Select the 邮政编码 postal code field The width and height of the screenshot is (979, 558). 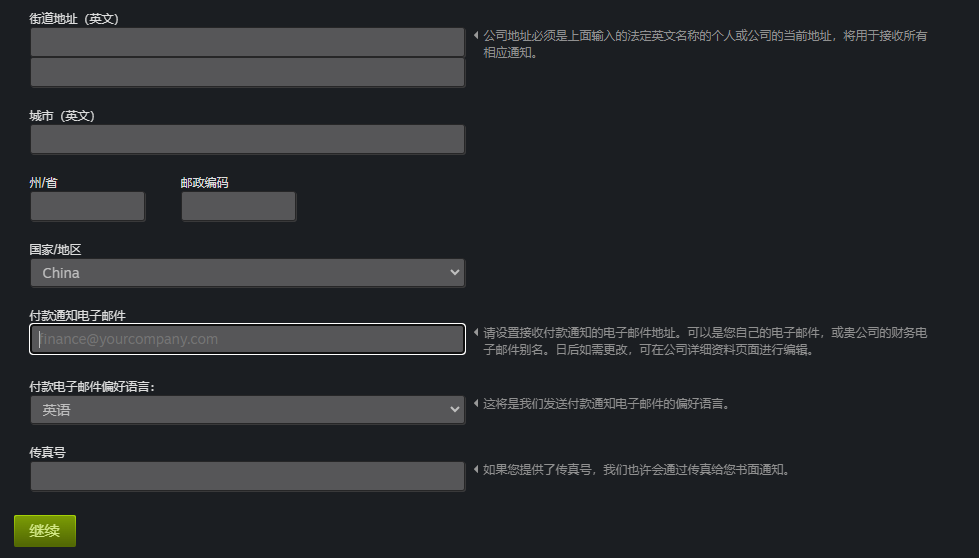(238, 206)
